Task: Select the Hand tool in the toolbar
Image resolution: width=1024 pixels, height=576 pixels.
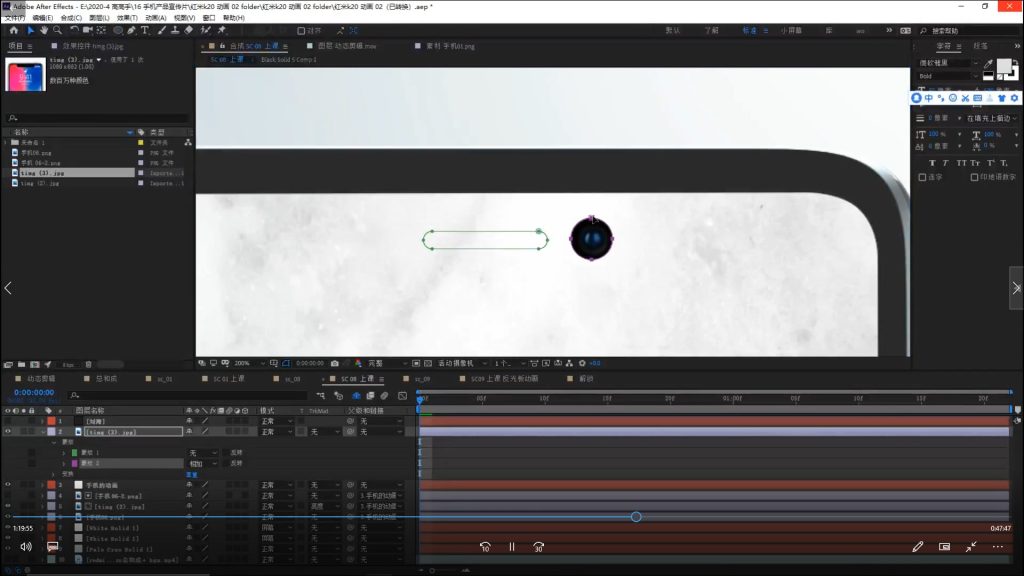Action: [x=45, y=30]
